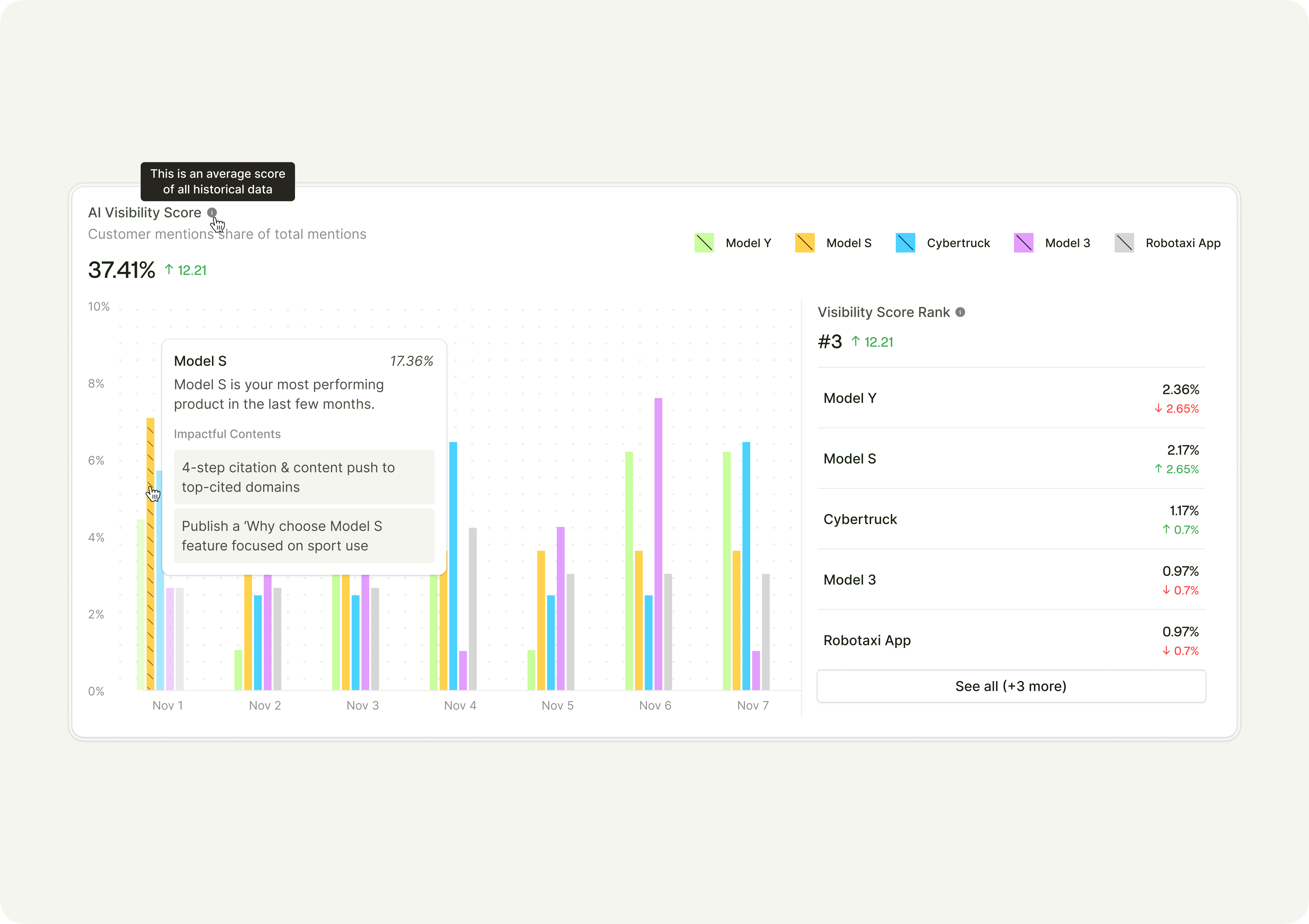Click the #3 rank value
This screenshot has width=1309, height=924.
pos(830,342)
